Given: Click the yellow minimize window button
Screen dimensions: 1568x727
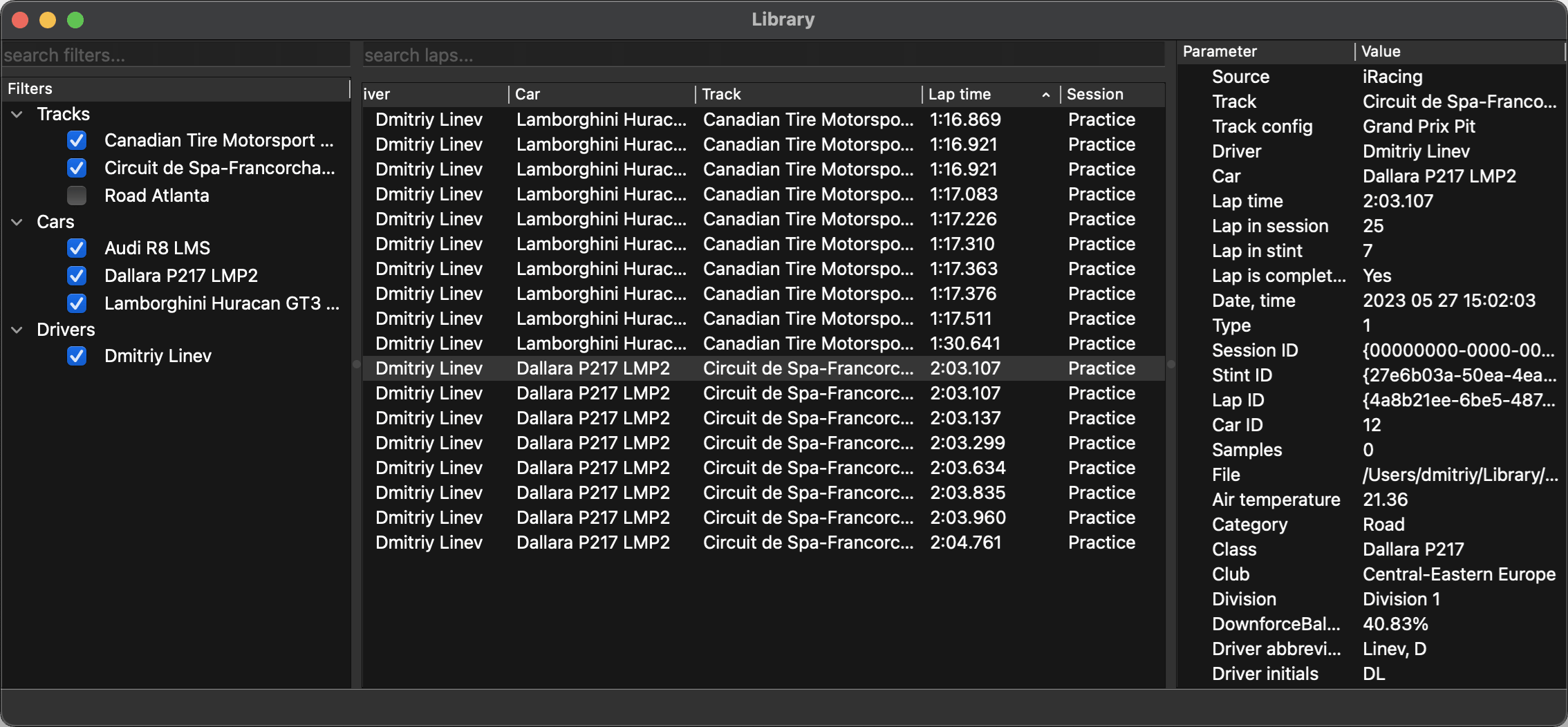Looking at the screenshot, I should click(48, 20).
